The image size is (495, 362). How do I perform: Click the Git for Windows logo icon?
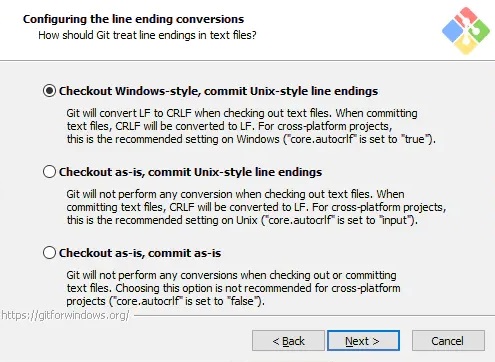(466, 31)
